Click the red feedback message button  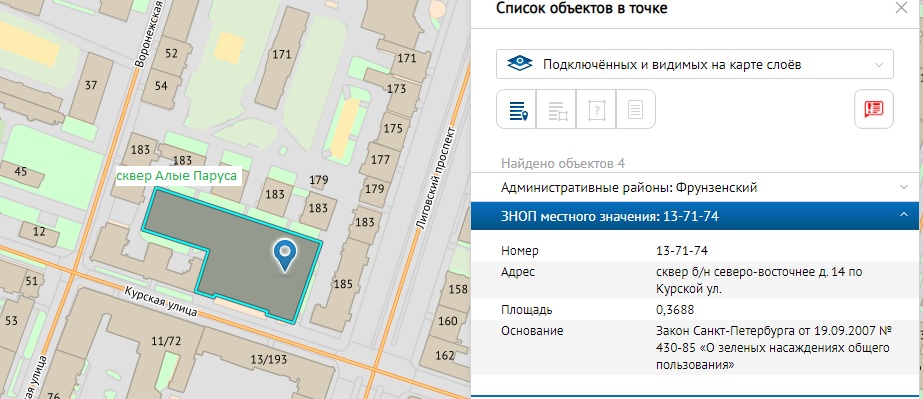874,109
